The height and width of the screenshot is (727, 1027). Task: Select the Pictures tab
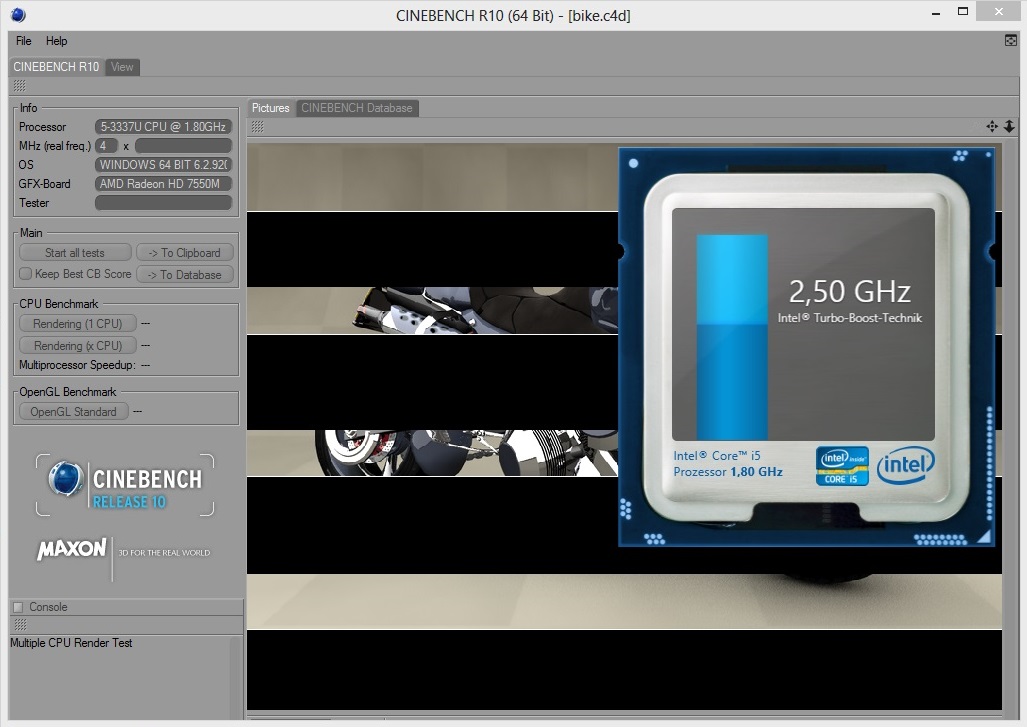point(271,108)
